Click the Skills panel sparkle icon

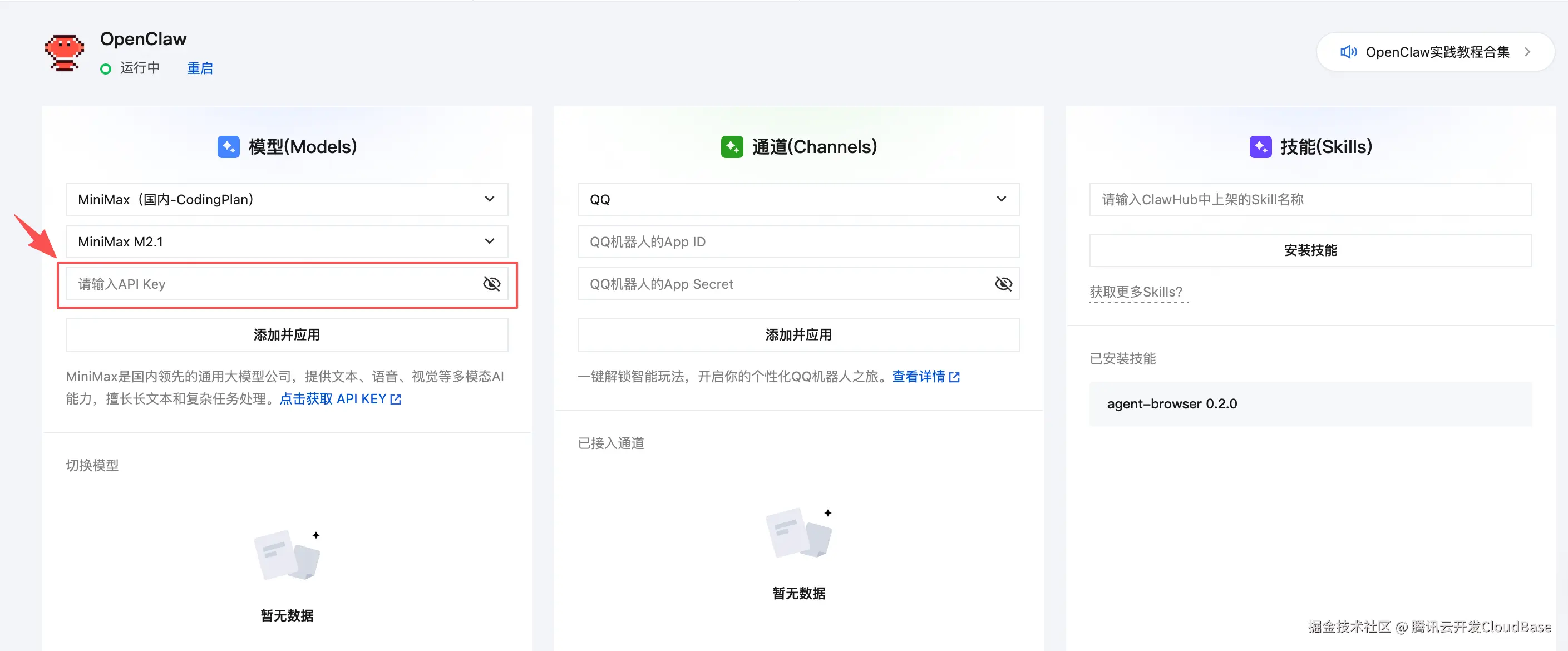point(1261,147)
